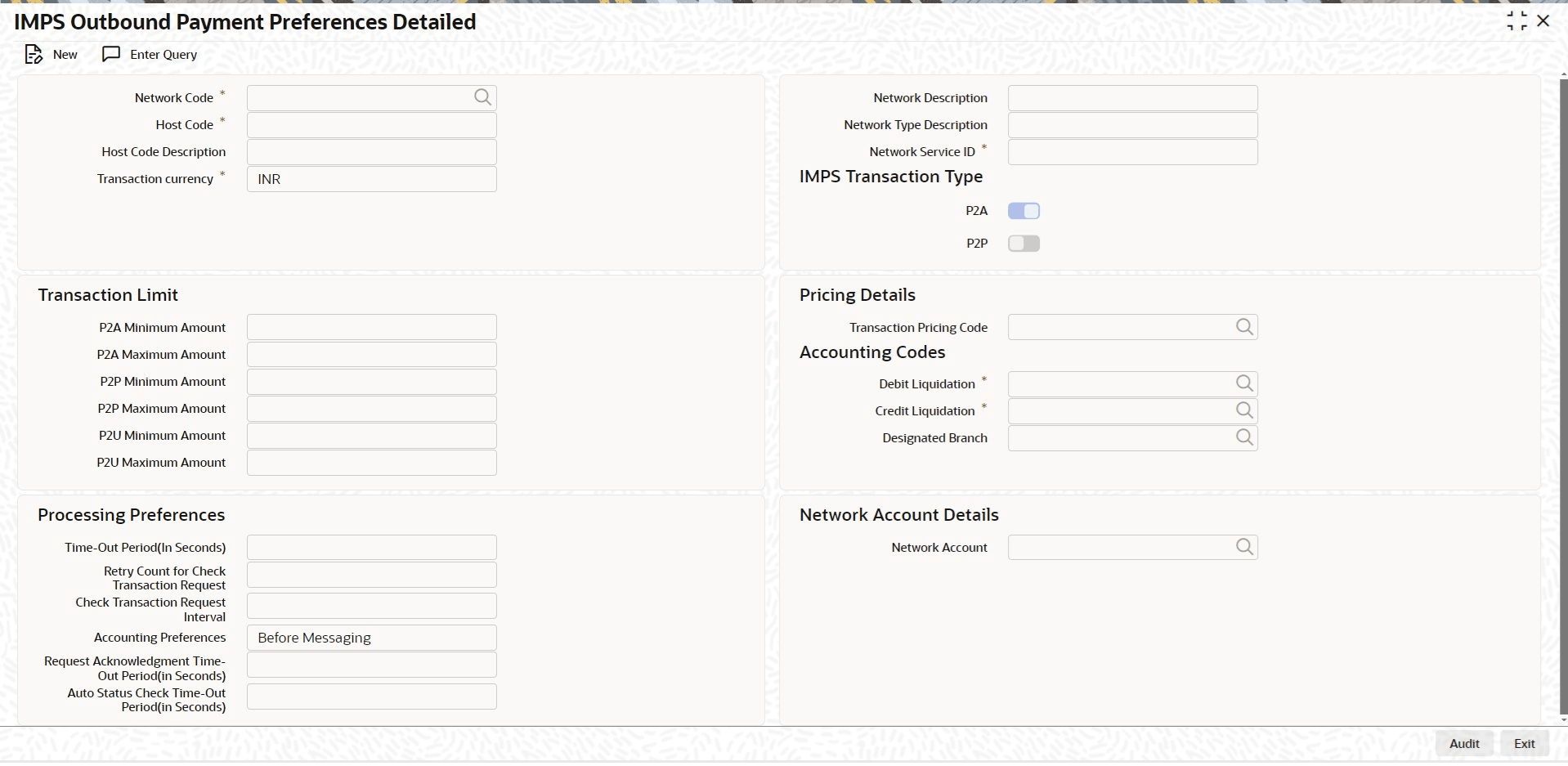Click the IMPS Transaction Type heading
The image size is (1568, 766).
coord(891,177)
